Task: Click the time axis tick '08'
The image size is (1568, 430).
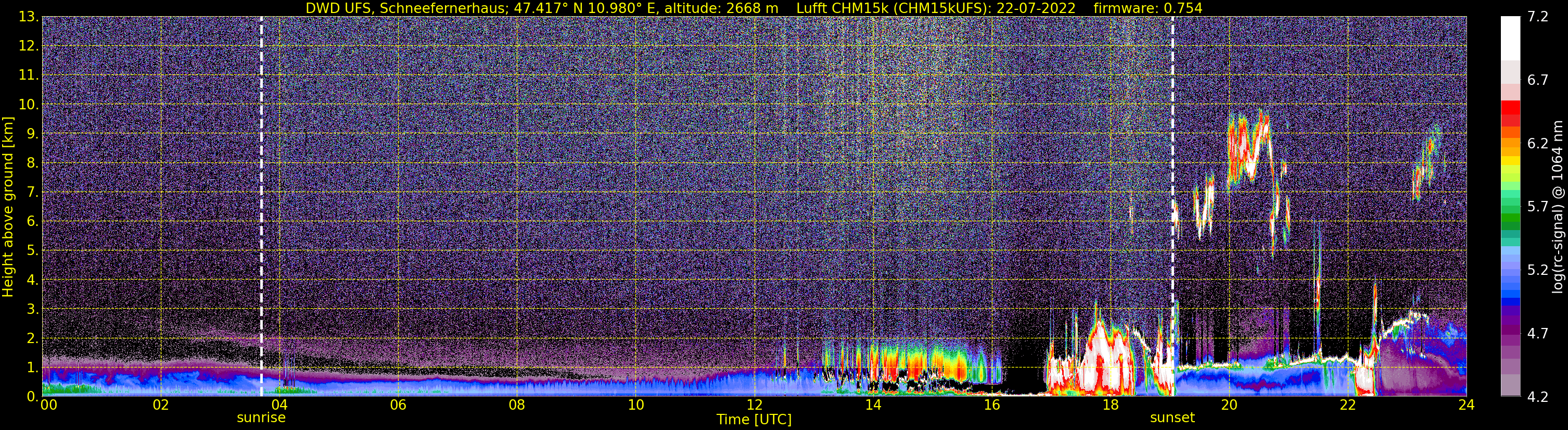Action: (517, 406)
